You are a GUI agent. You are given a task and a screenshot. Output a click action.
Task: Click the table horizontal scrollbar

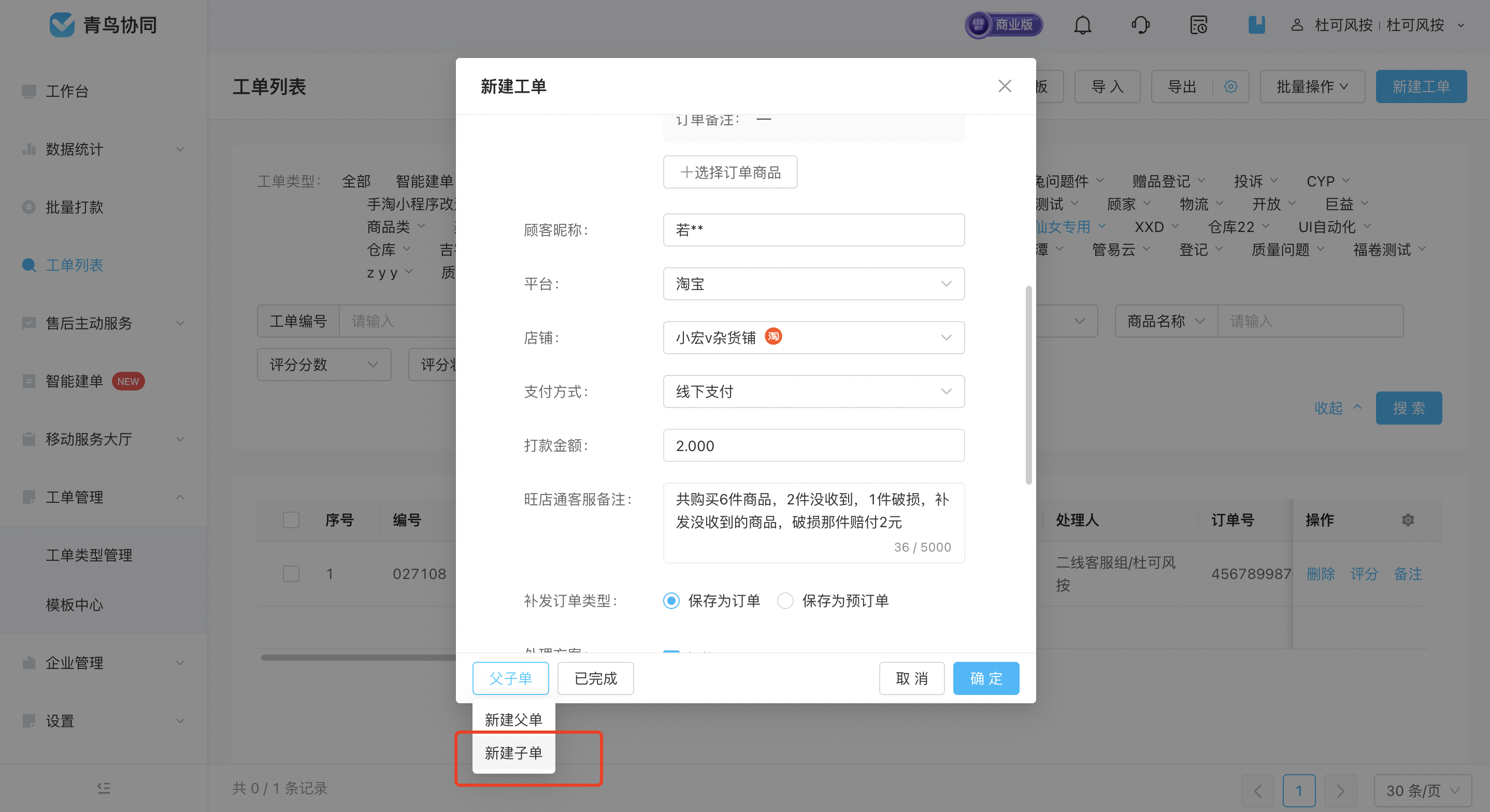pyautogui.click(x=358, y=657)
